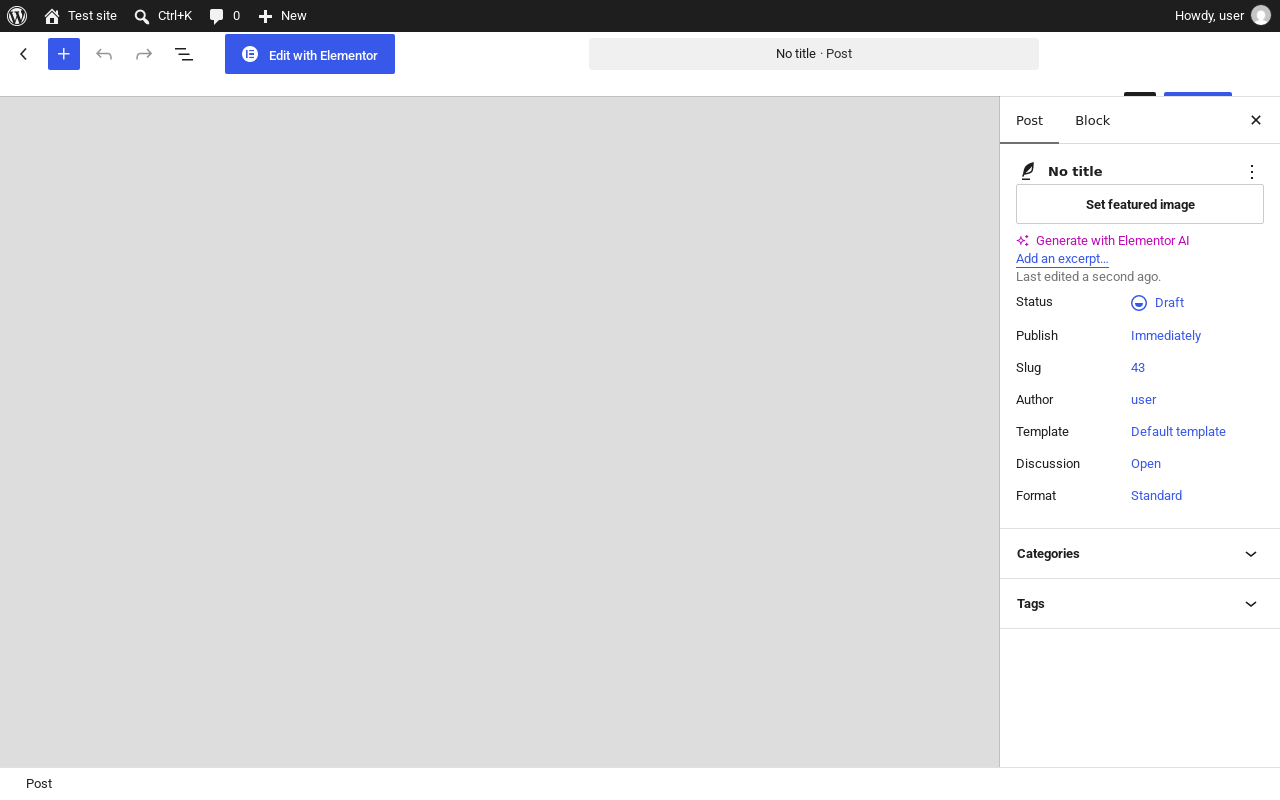Click the user avatar in admin bar
This screenshot has height=800, width=1280.
pyautogui.click(x=1261, y=16)
